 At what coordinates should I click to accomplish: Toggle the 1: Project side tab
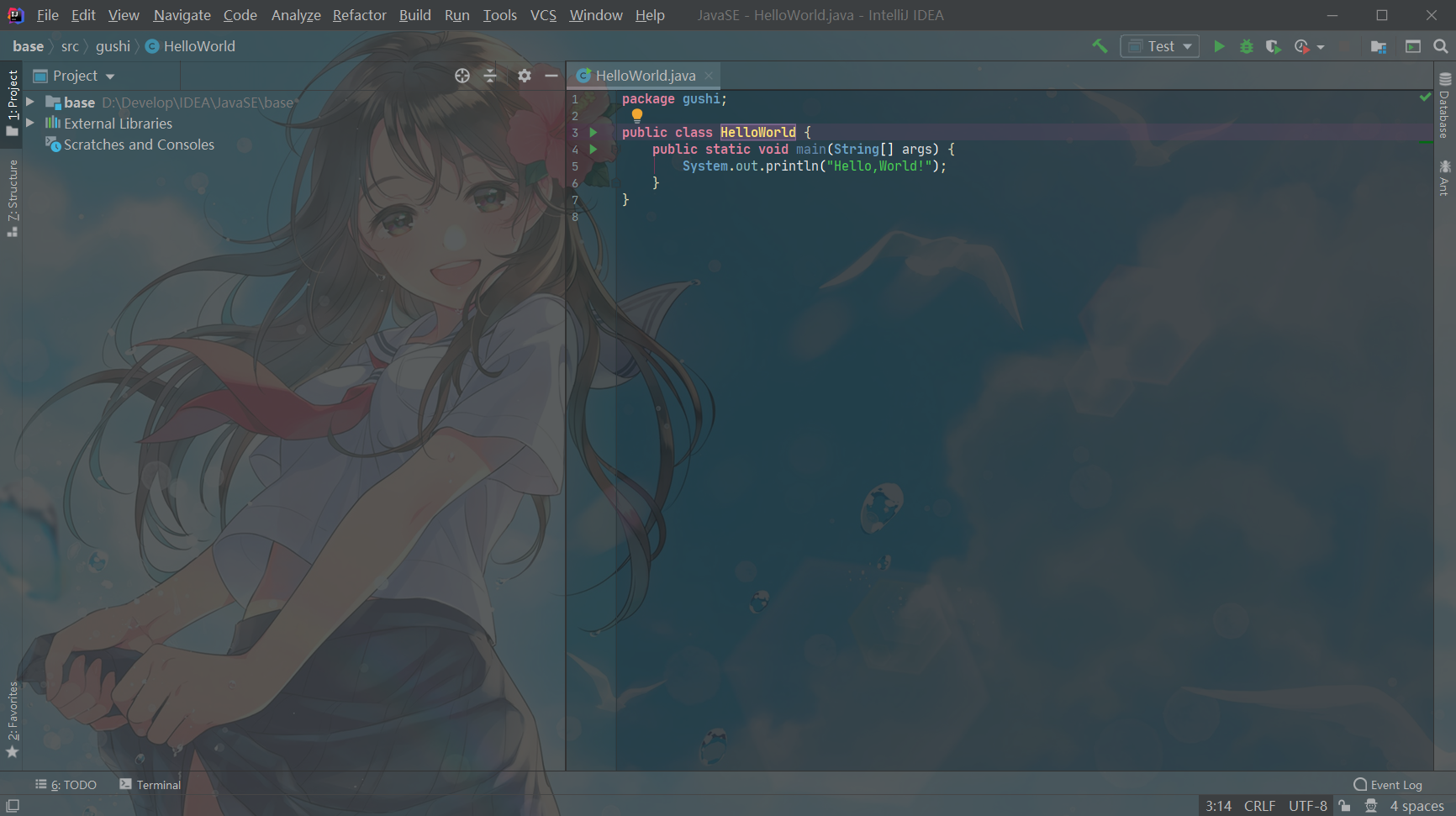pos(12,103)
